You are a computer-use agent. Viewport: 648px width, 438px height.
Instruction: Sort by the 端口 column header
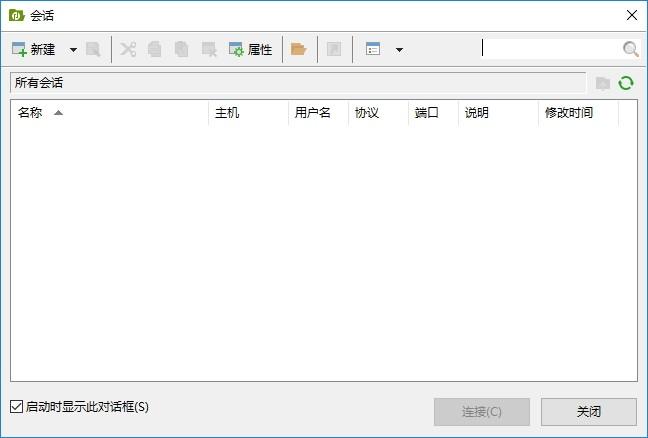tap(433, 112)
